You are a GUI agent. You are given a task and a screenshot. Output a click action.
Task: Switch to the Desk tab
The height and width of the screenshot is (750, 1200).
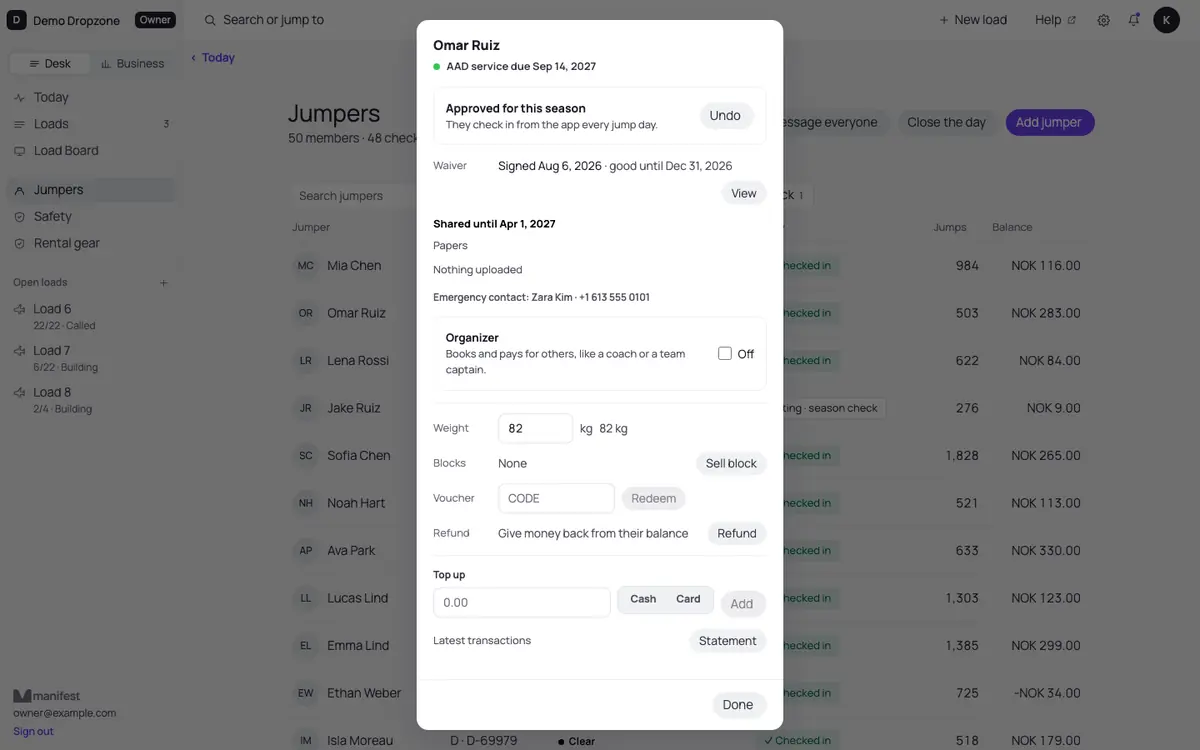coord(50,64)
